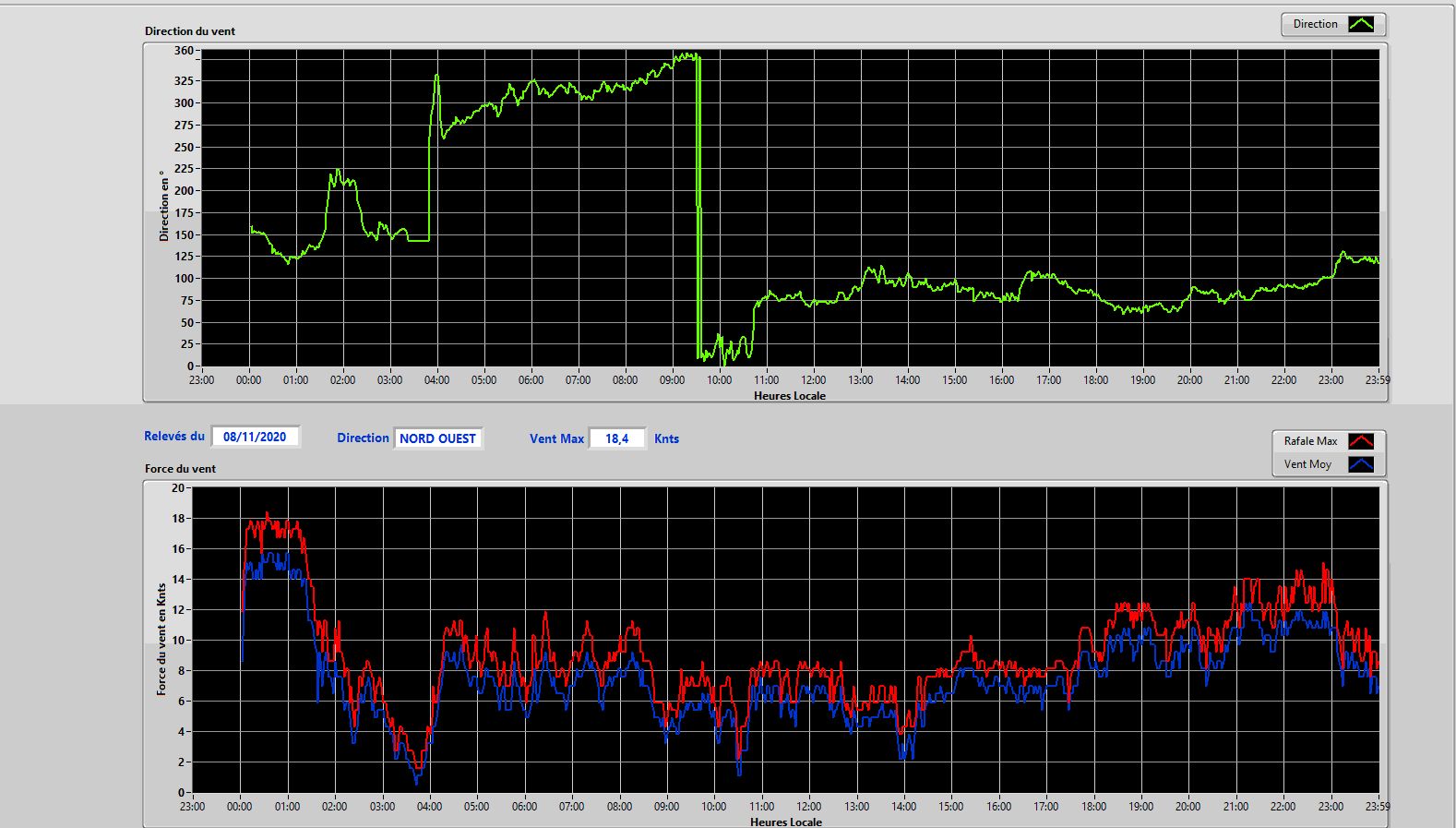Click the 12:00 tick on direction chart axis
Viewport: 1456px width, 828px height.
813,380
